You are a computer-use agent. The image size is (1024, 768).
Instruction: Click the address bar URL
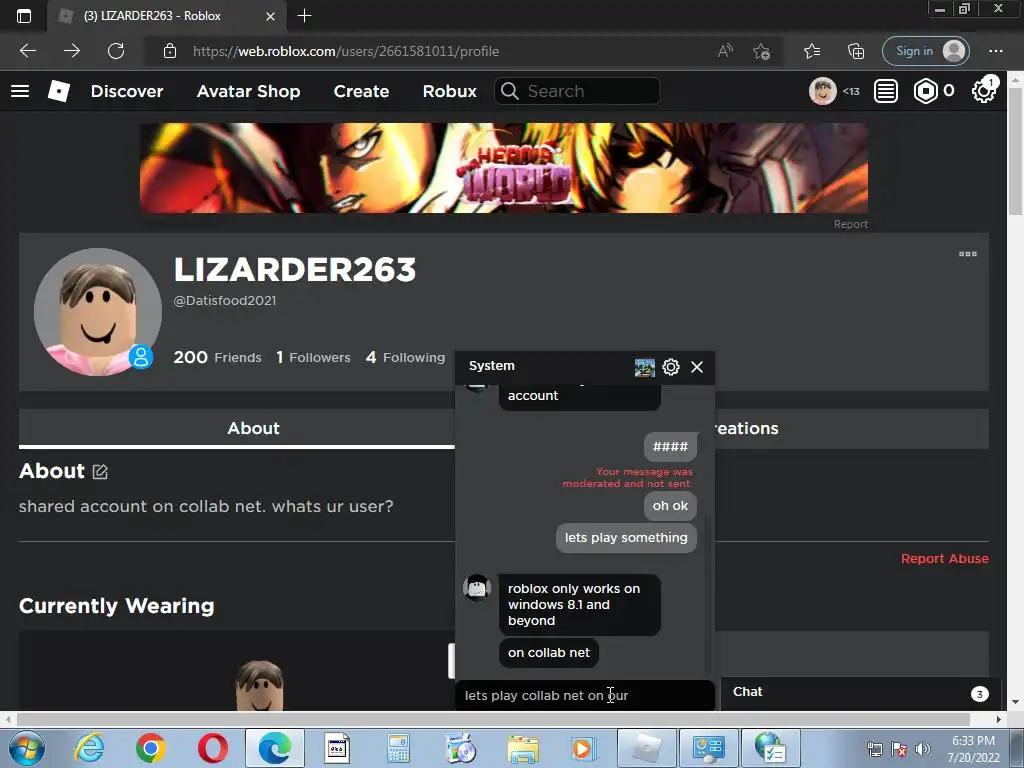(346, 51)
